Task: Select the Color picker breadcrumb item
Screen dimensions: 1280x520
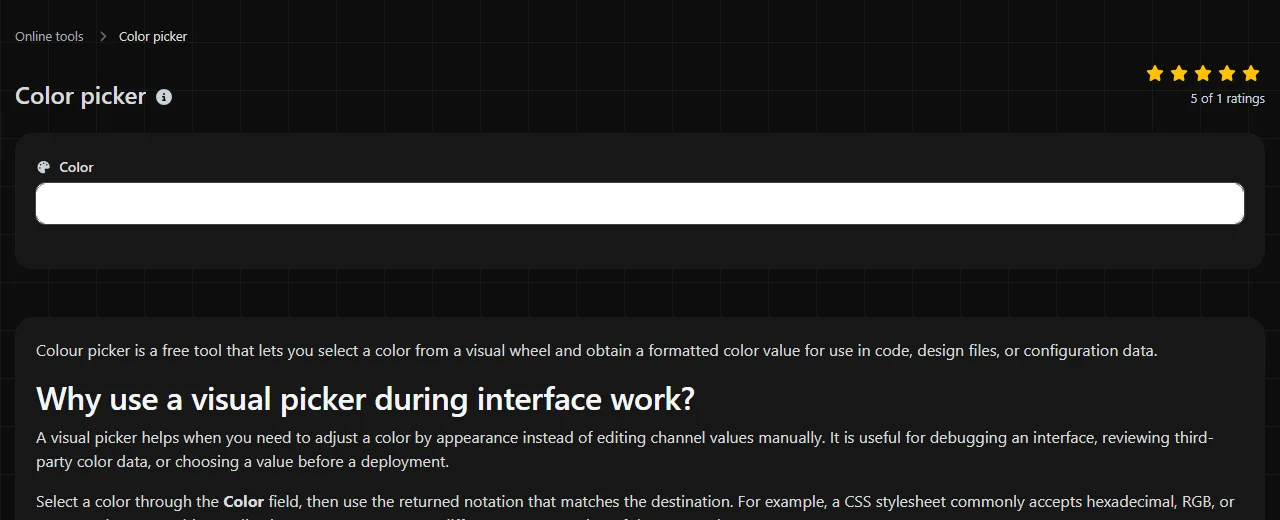Action: tap(153, 36)
